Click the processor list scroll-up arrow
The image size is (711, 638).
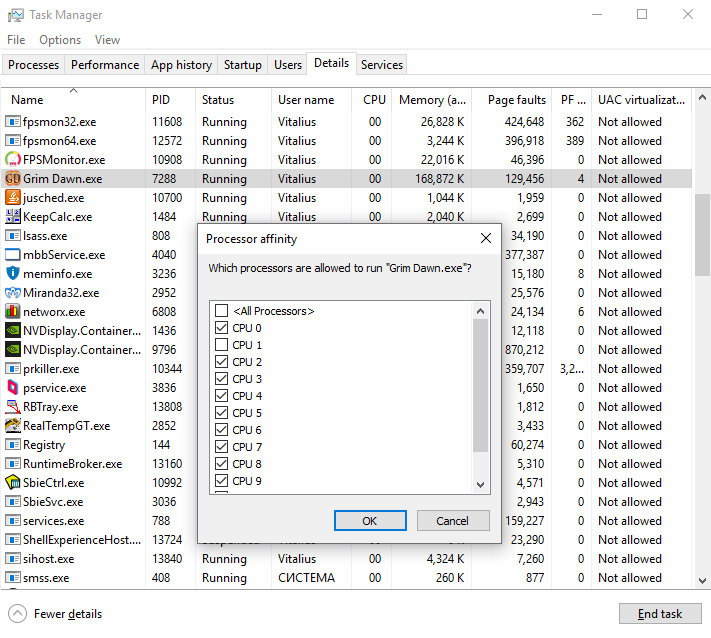click(x=480, y=311)
